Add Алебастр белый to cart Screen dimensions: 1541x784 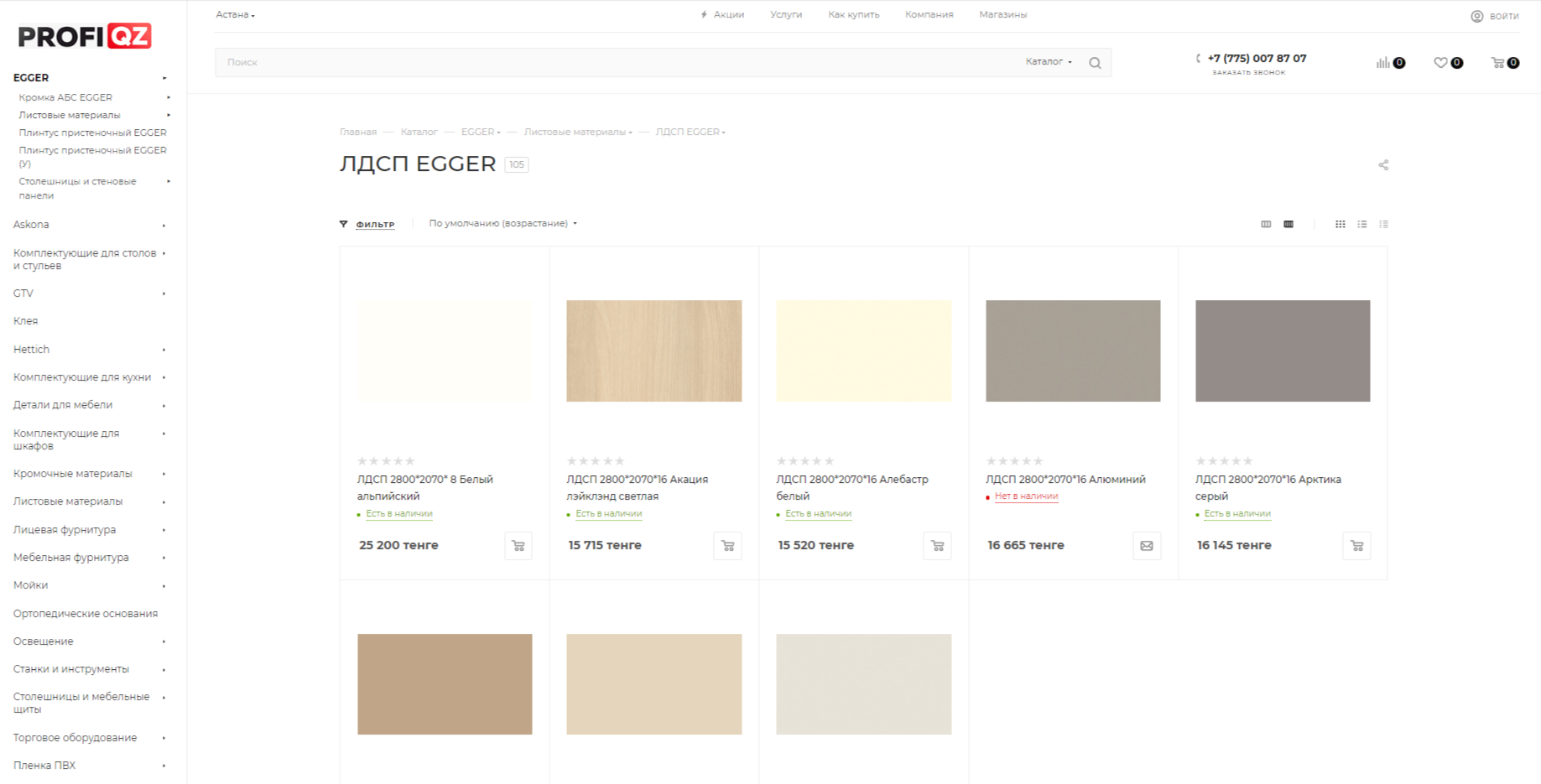(938, 546)
